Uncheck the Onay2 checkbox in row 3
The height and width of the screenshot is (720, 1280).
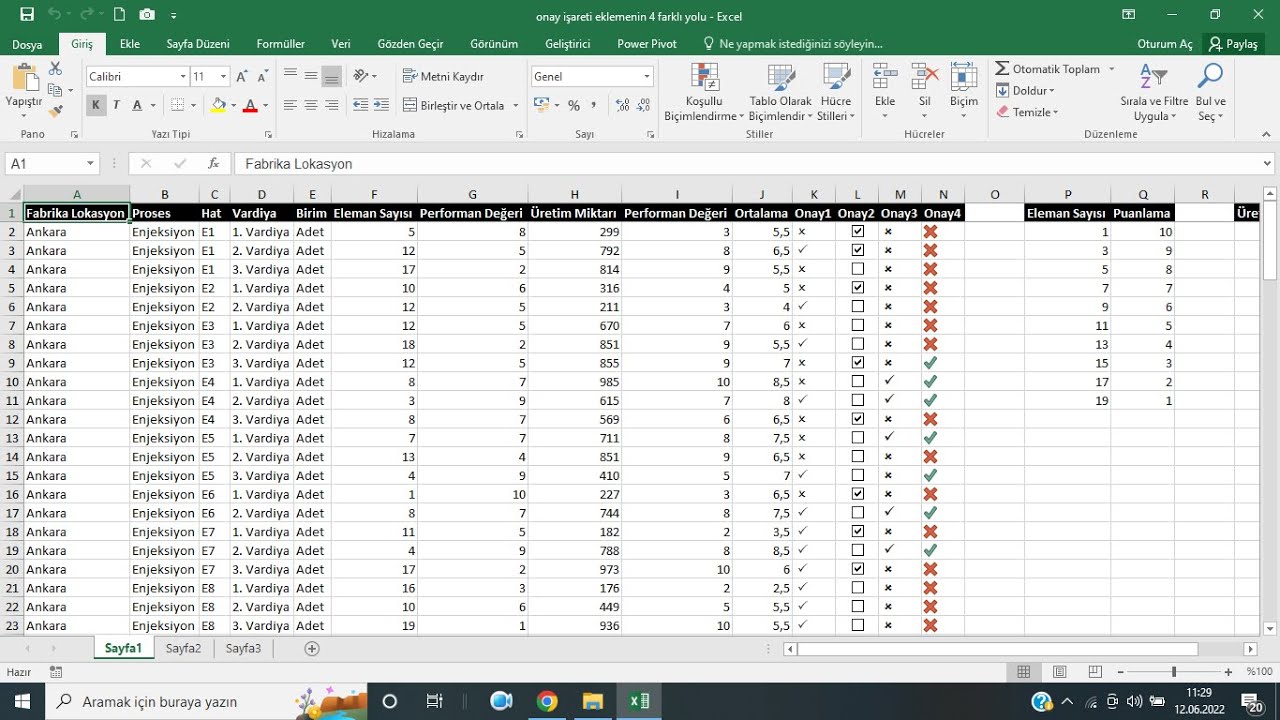click(857, 250)
